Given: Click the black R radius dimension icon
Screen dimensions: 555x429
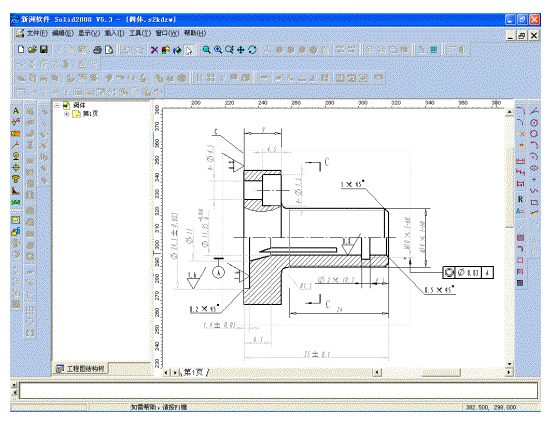Looking at the screenshot, I should [x=520, y=199].
